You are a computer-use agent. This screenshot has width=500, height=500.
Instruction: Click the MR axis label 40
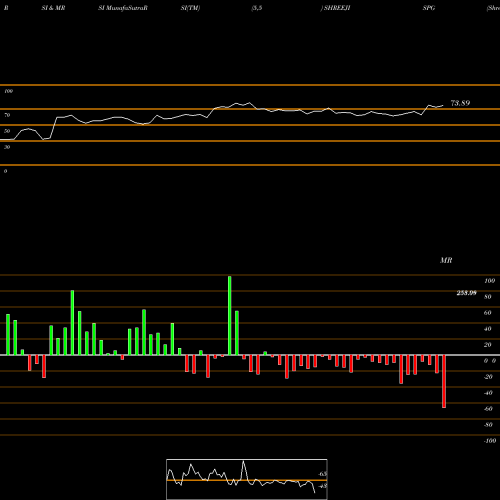point(488,329)
